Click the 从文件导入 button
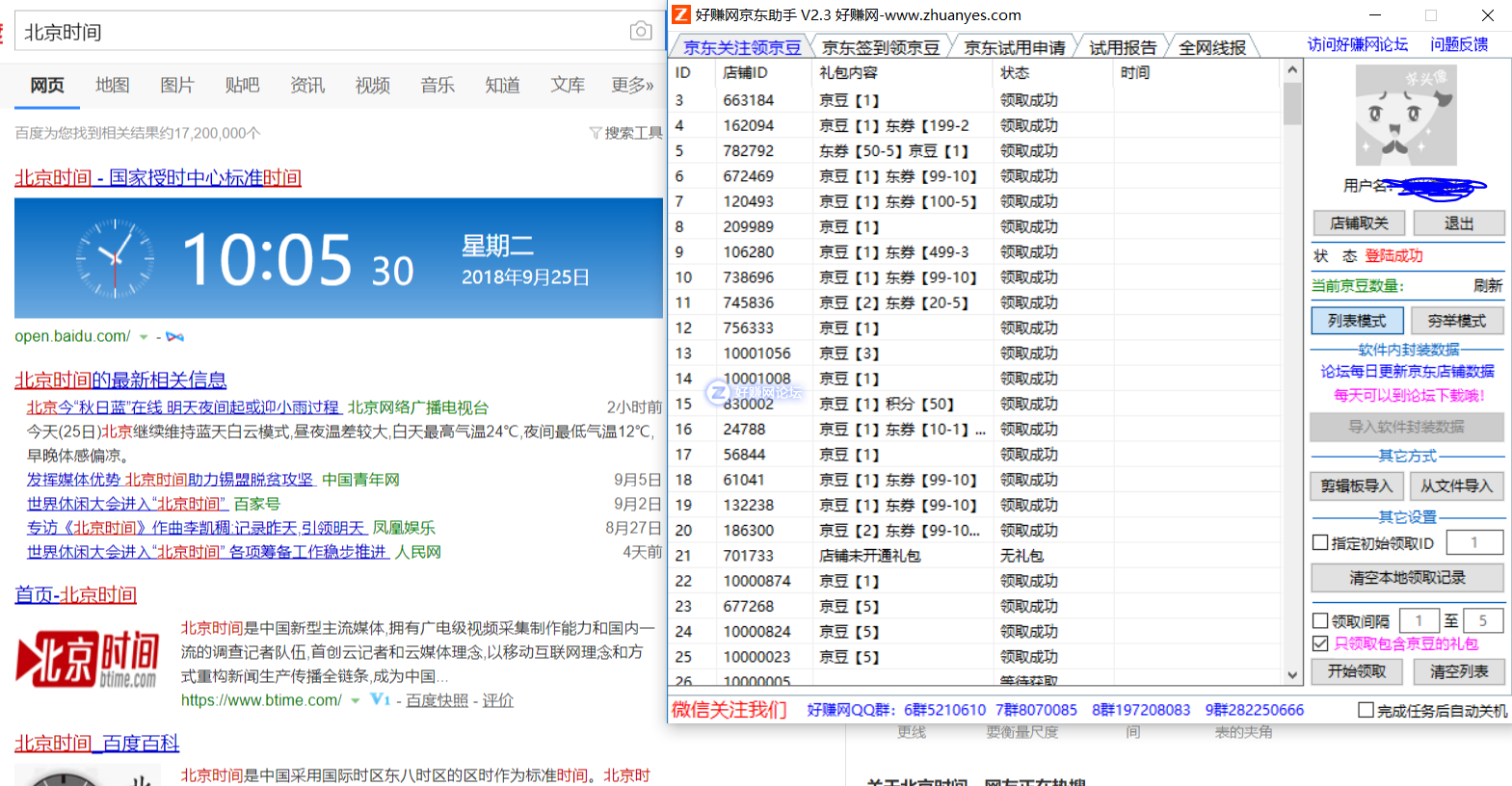1512x786 pixels. point(1457,486)
